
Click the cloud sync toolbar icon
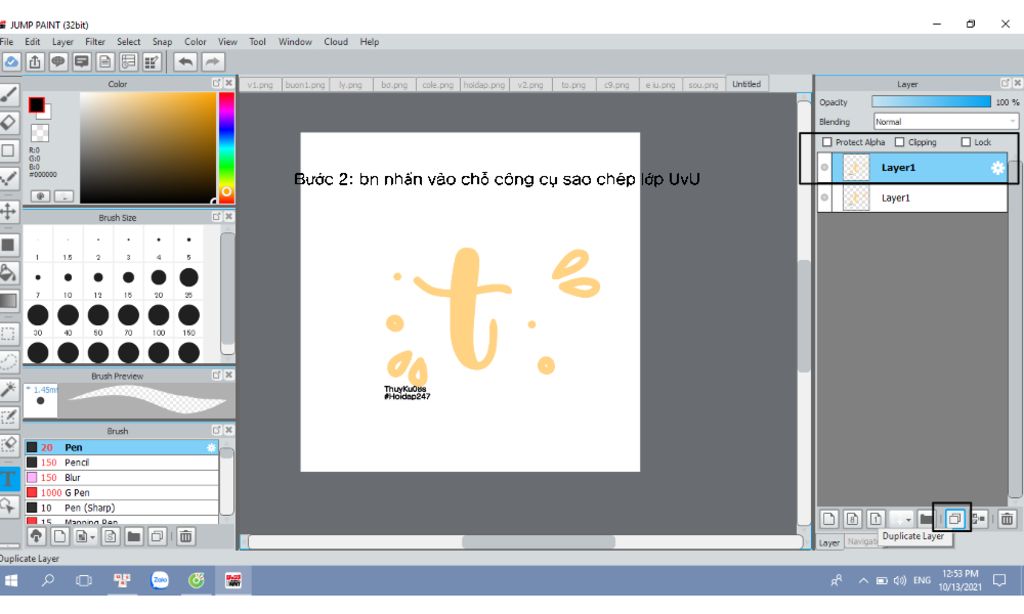pyautogui.click(x=11, y=62)
